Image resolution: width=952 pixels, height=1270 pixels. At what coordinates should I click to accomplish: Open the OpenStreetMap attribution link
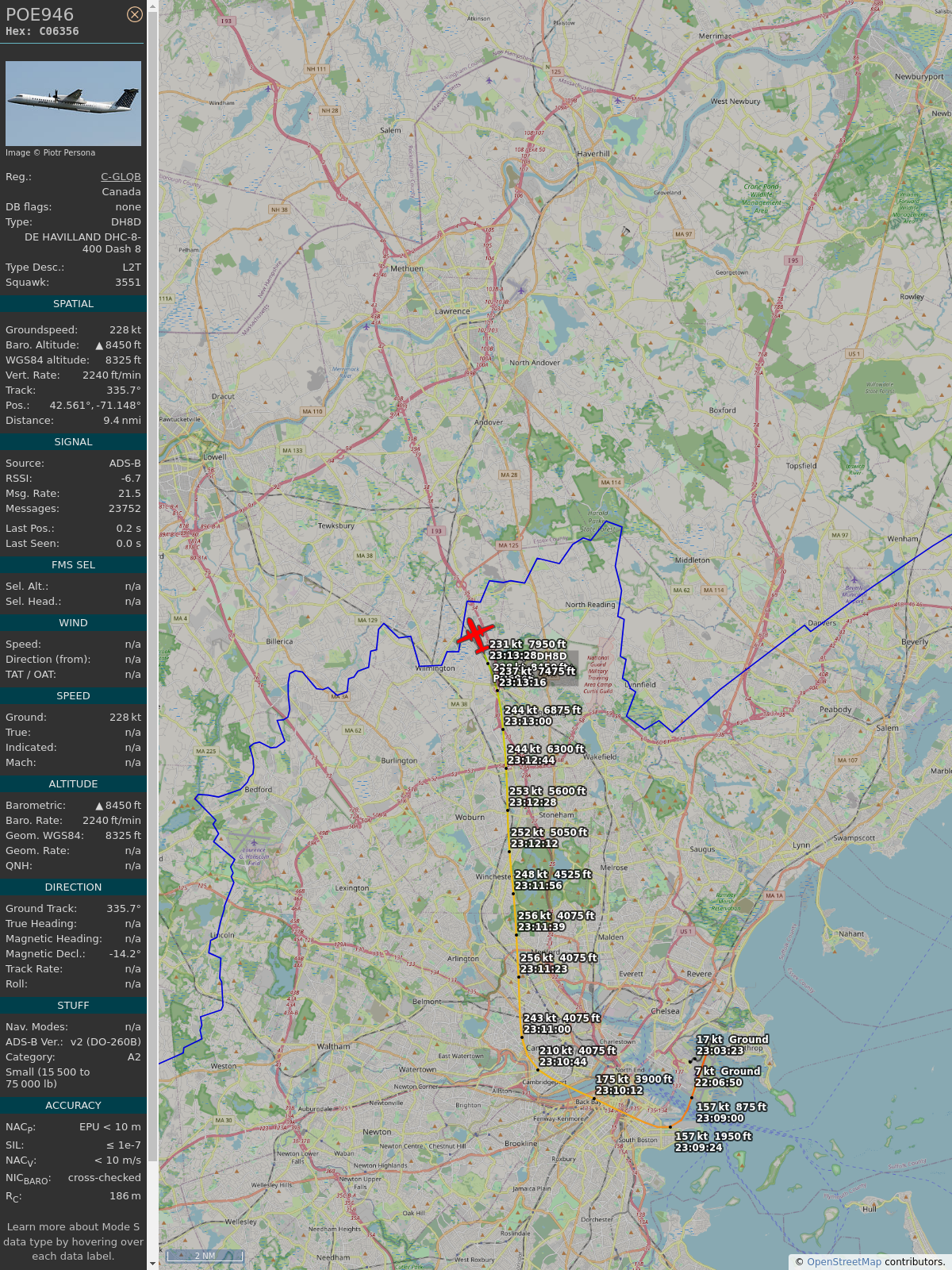pyautogui.click(x=844, y=1261)
